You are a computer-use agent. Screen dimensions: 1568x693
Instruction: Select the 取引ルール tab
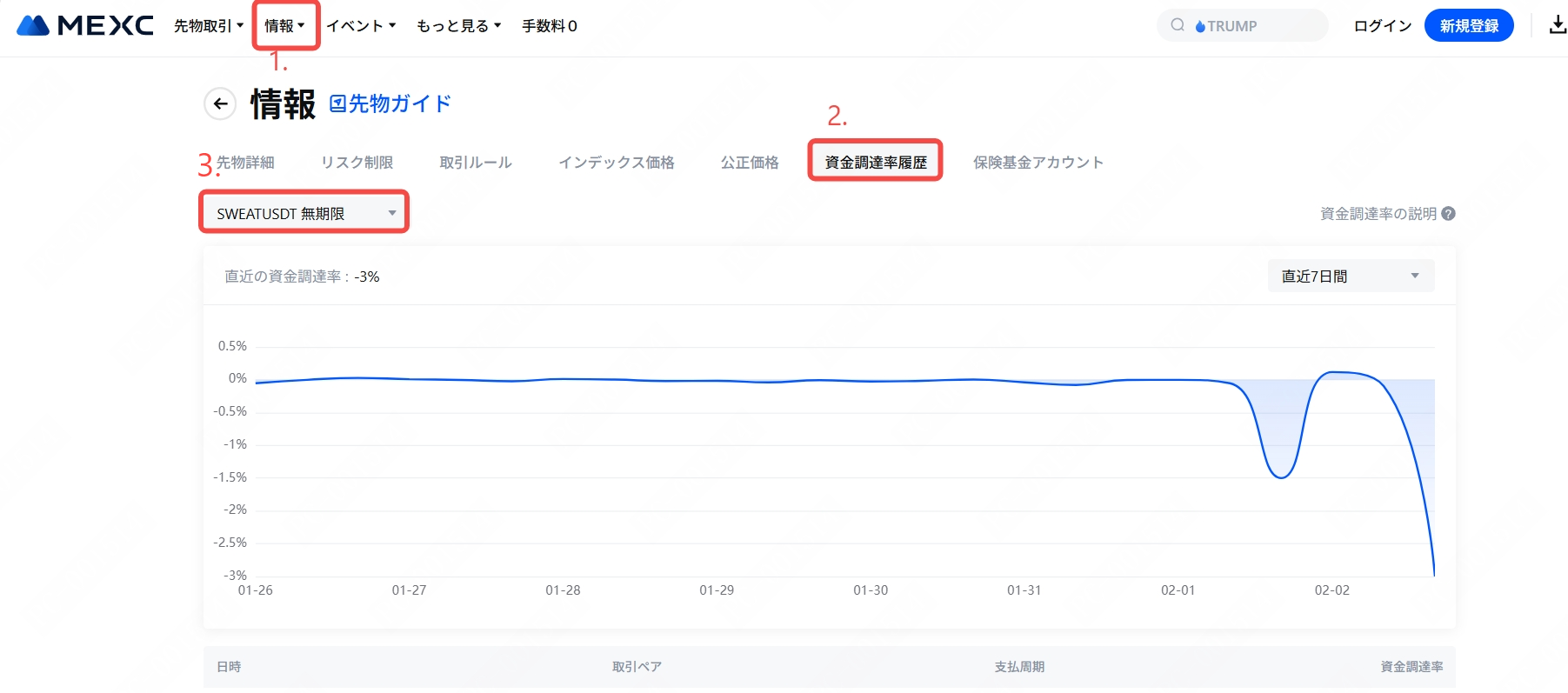476,163
